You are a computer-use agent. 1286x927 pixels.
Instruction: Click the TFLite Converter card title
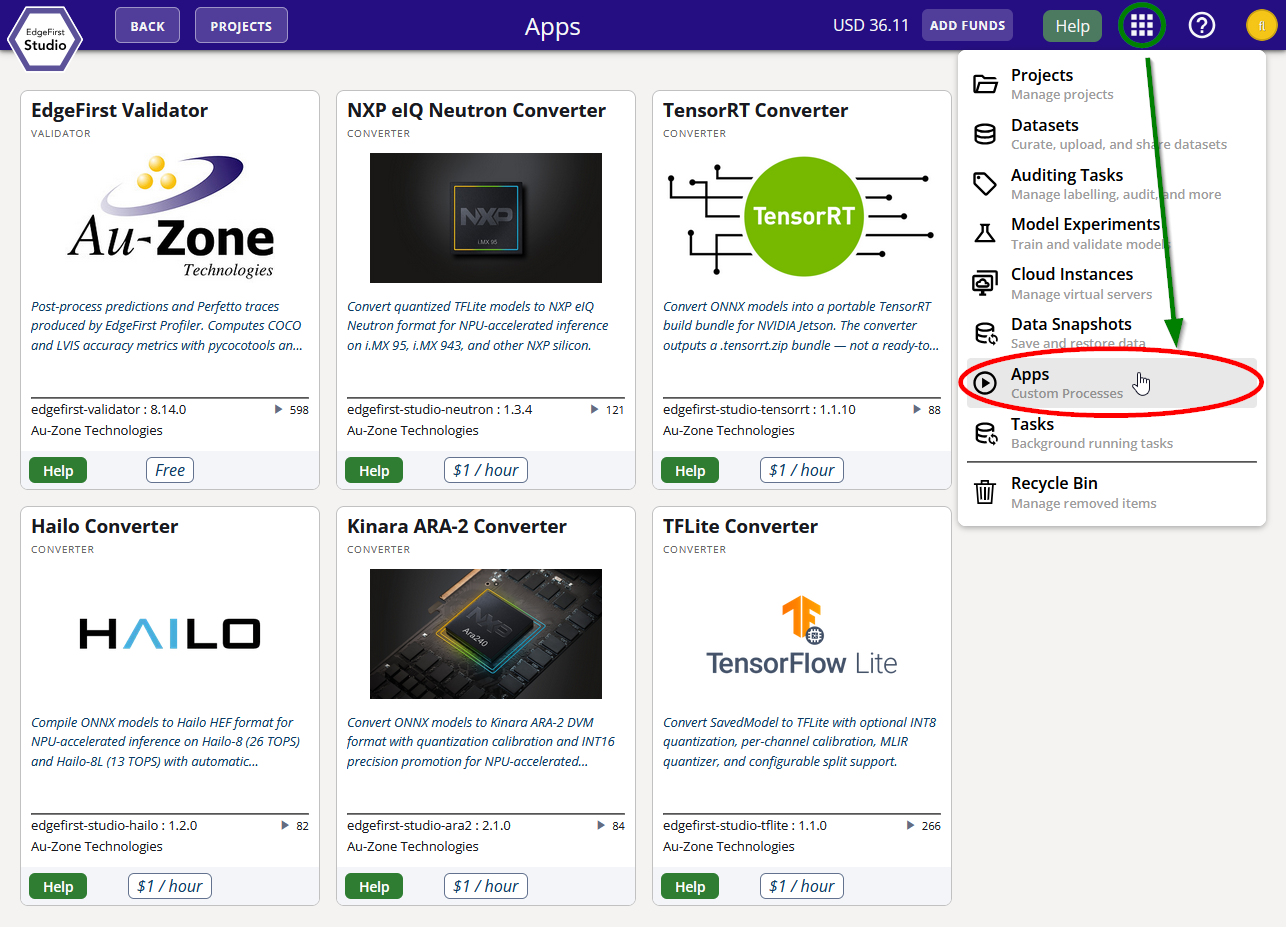point(741,526)
